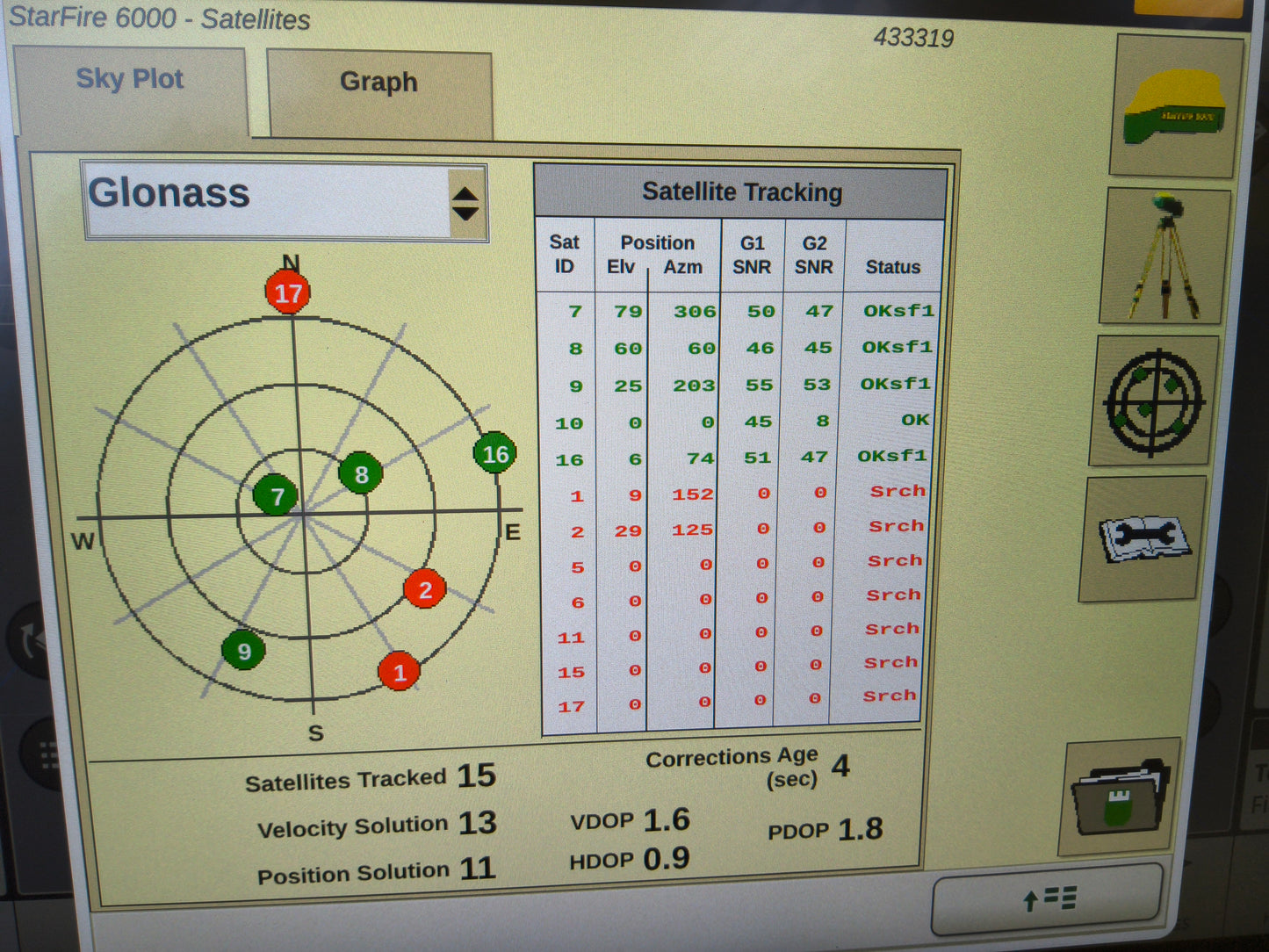The width and height of the screenshot is (1269, 952).
Task: Select green satellite 9 marker
Action: 243,651
